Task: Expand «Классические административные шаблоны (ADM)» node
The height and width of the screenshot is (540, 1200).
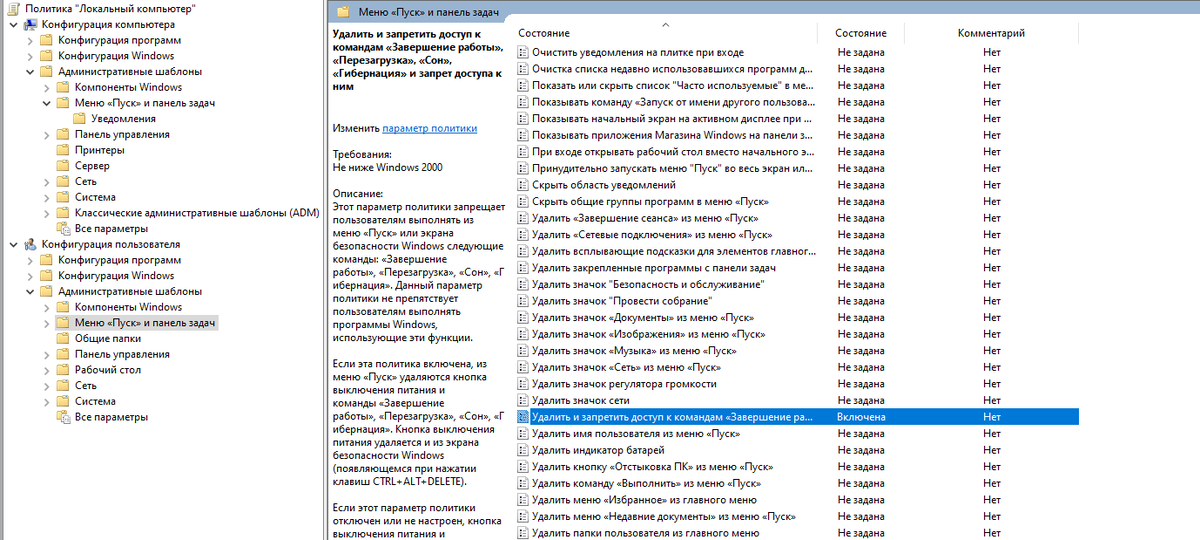Action: (x=46, y=213)
